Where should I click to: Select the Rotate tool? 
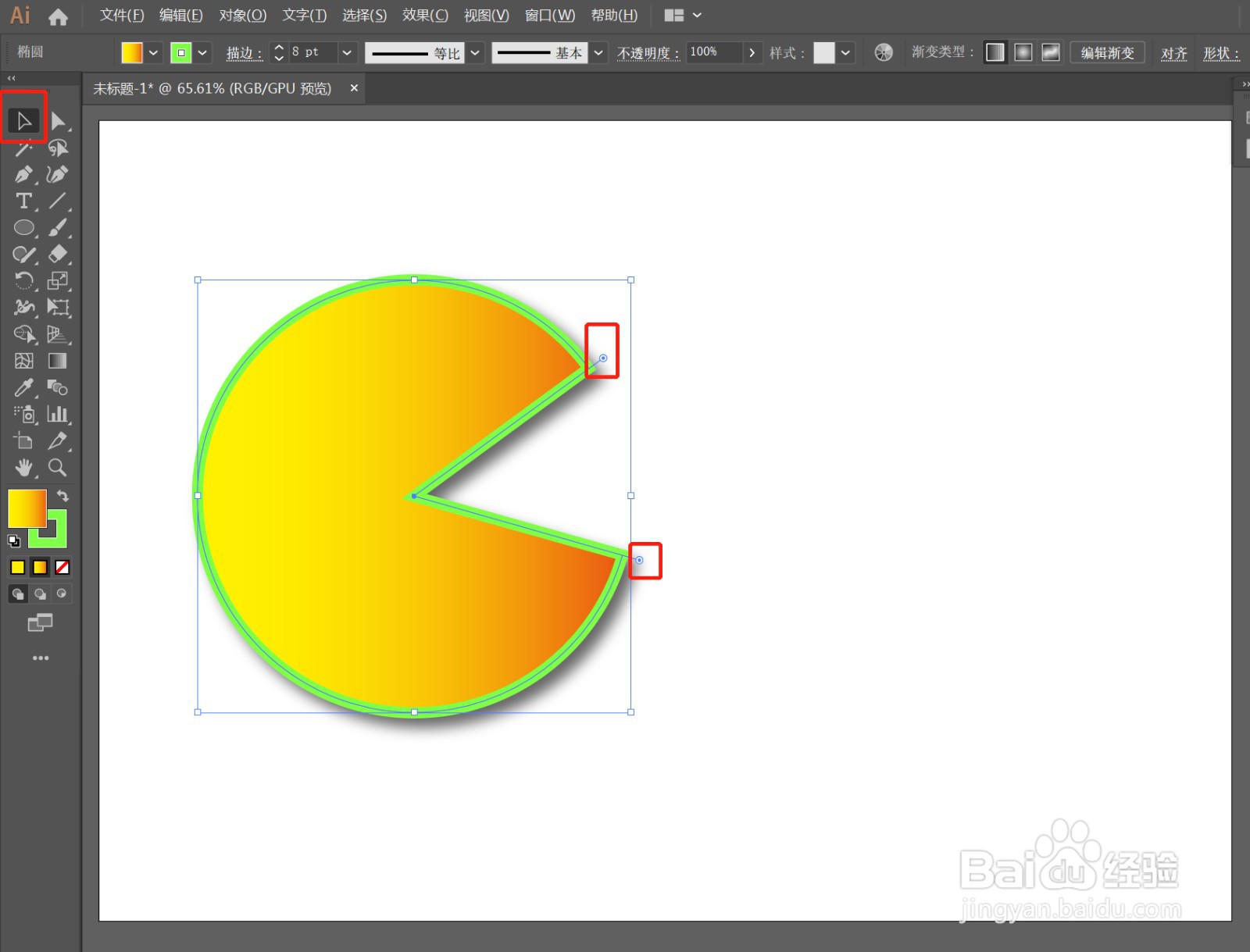[23, 280]
